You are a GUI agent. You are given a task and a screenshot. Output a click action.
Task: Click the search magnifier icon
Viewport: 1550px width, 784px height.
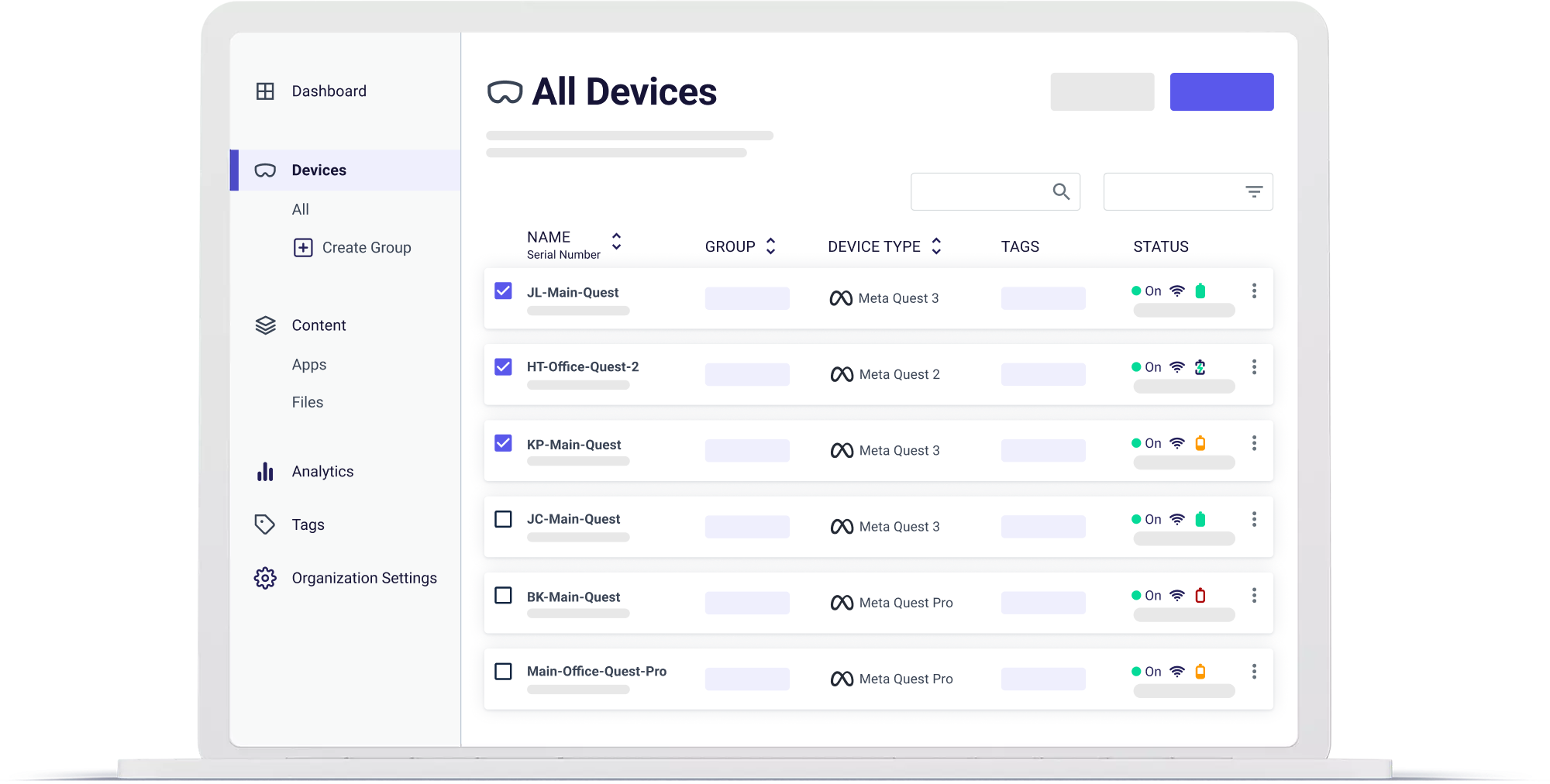click(x=1059, y=191)
